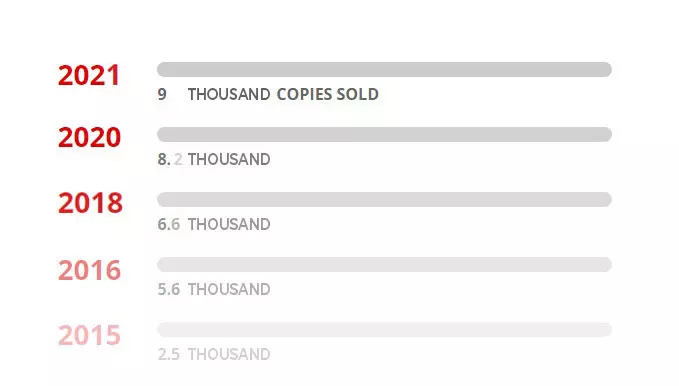This screenshot has width=679, height=386.
Task: Click the 2021 year label
Action: tap(89, 75)
